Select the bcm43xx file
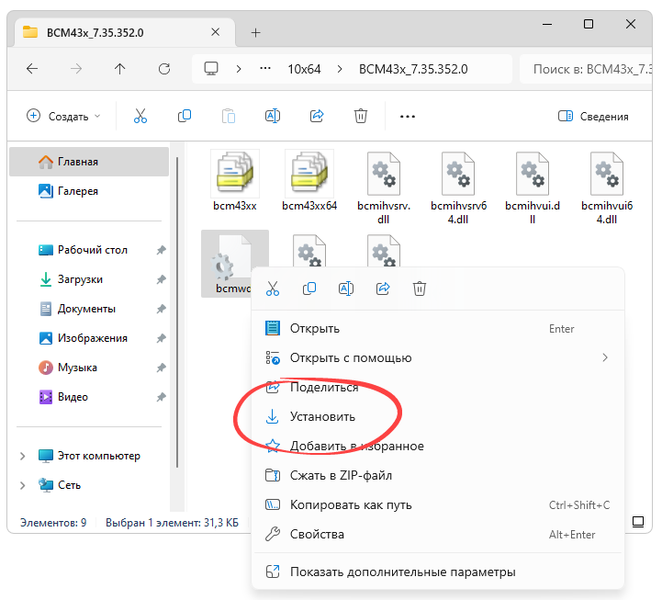Viewport: 662px width, 600px height. tap(235, 181)
